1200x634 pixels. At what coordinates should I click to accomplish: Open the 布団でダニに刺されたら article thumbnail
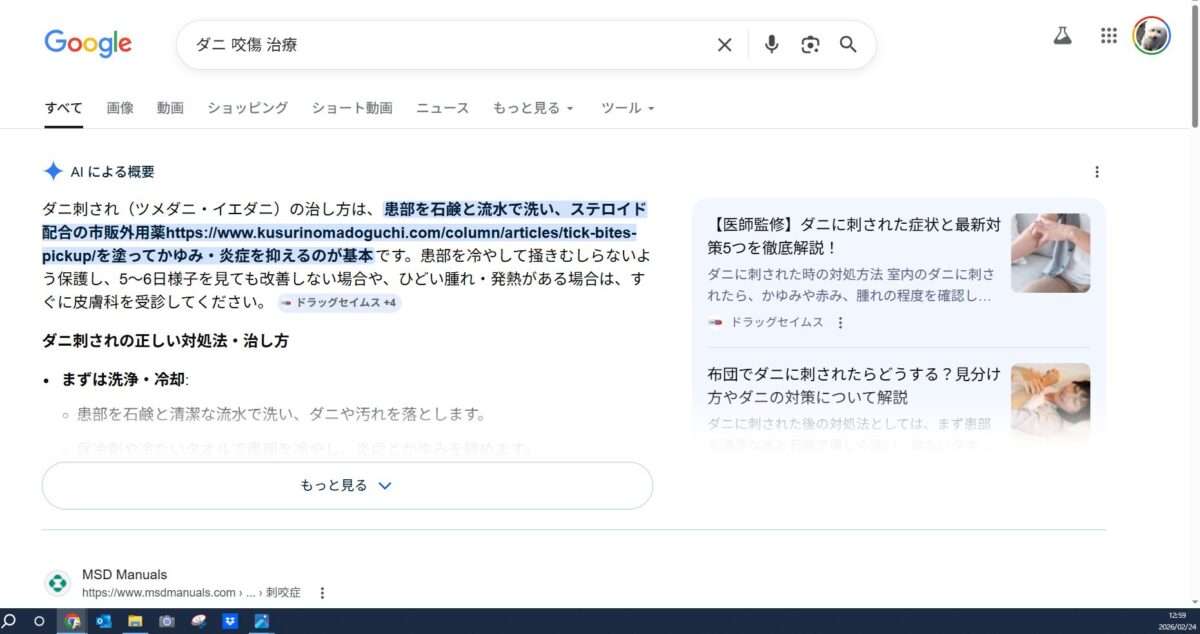coord(1050,402)
